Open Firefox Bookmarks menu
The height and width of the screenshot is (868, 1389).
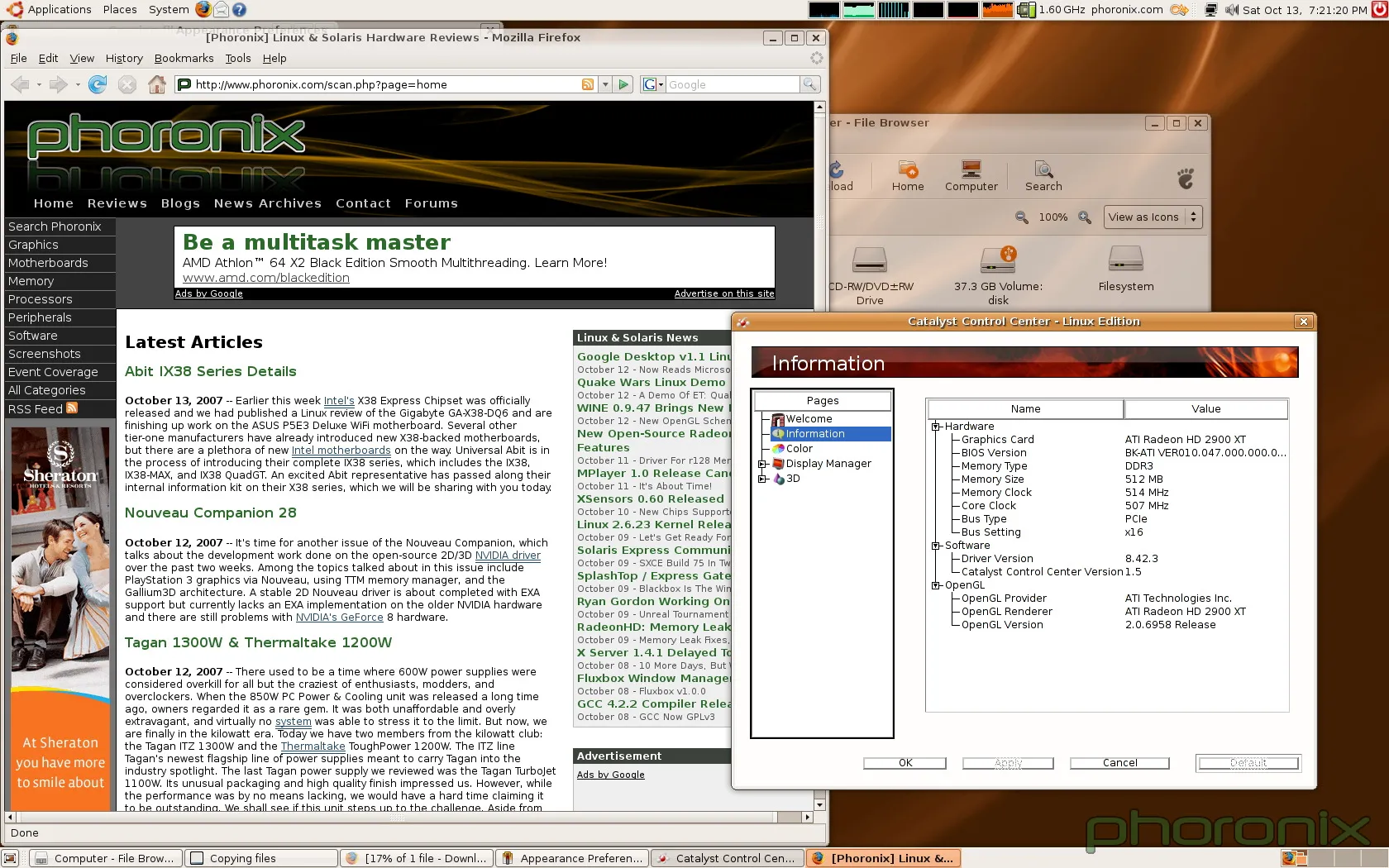184,59
